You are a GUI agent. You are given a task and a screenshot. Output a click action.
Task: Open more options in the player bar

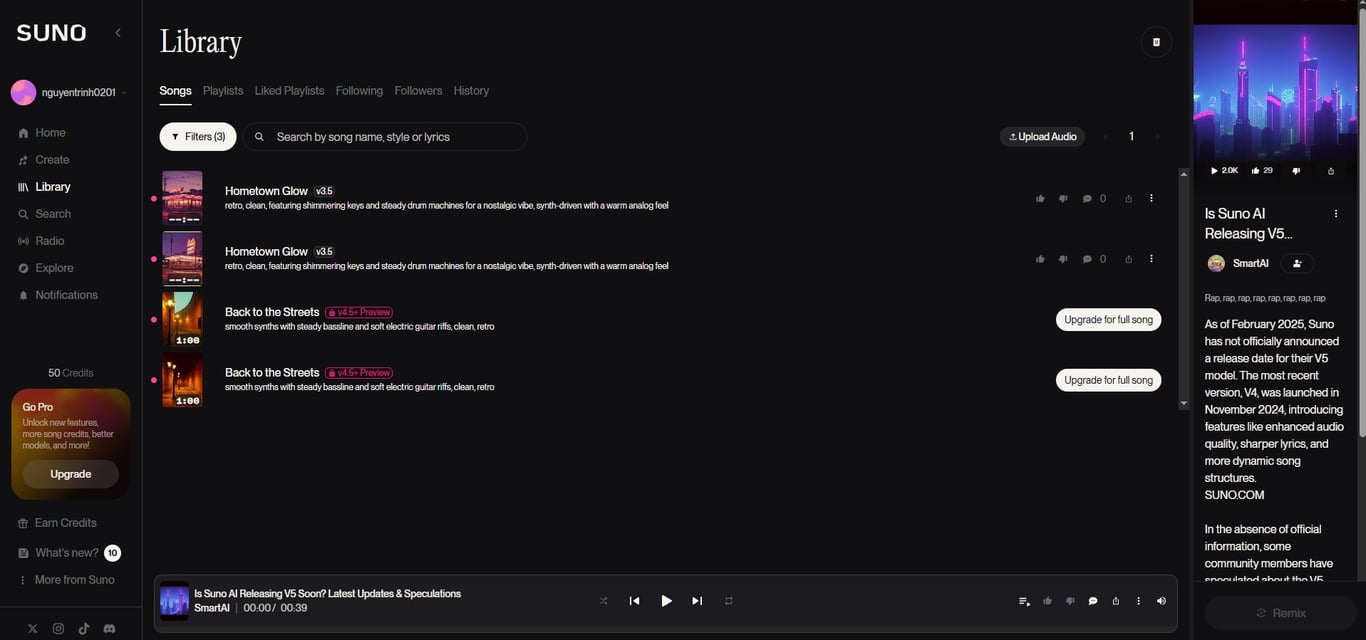click(1138, 601)
